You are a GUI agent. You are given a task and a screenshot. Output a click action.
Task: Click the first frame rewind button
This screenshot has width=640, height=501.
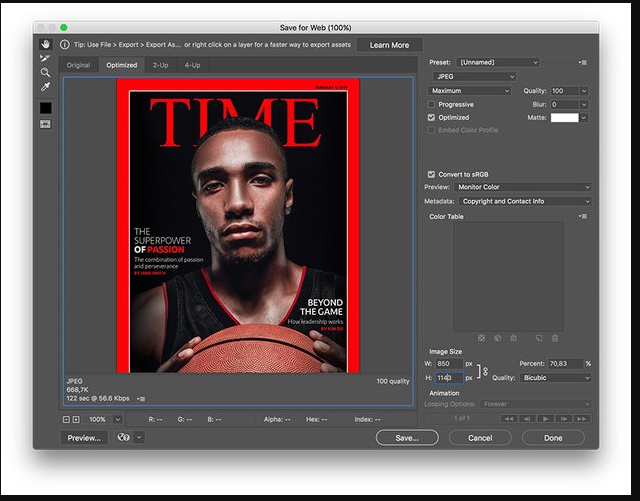509,419
